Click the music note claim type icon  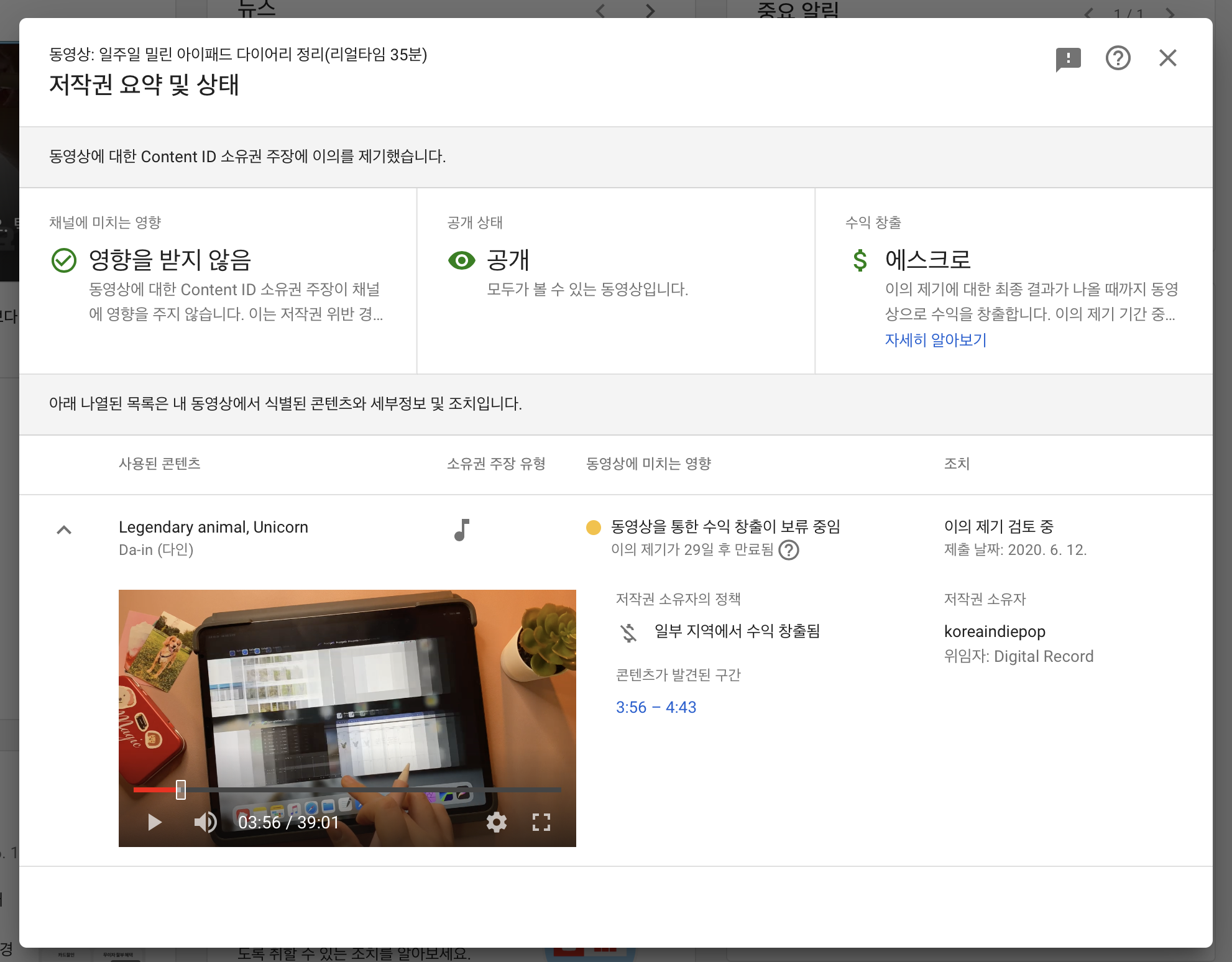point(462,530)
